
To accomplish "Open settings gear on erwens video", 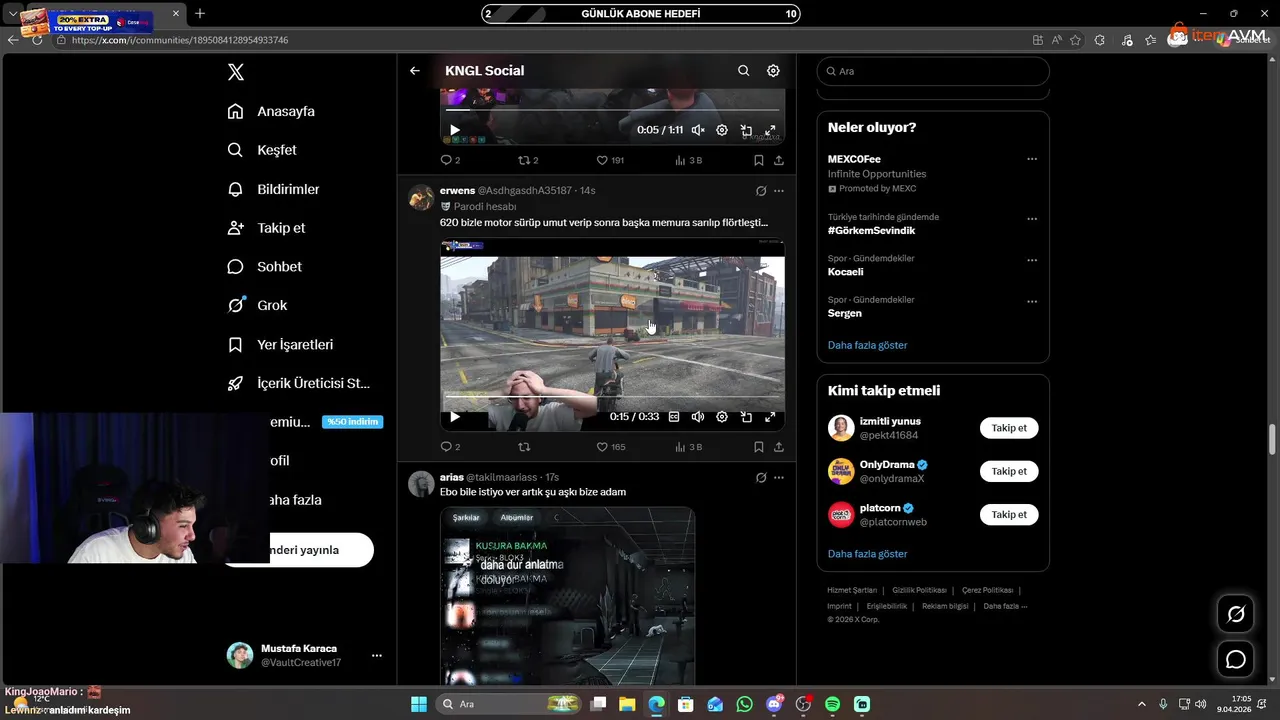I will click(722, 417).
